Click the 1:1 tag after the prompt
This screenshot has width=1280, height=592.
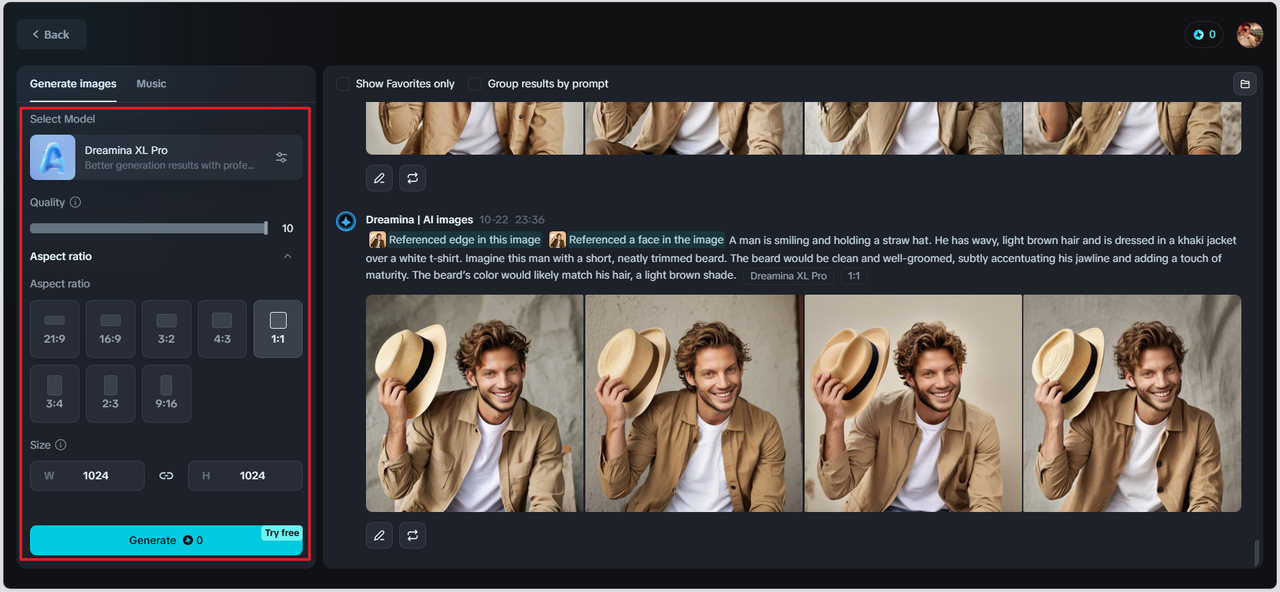coord(853,276)
